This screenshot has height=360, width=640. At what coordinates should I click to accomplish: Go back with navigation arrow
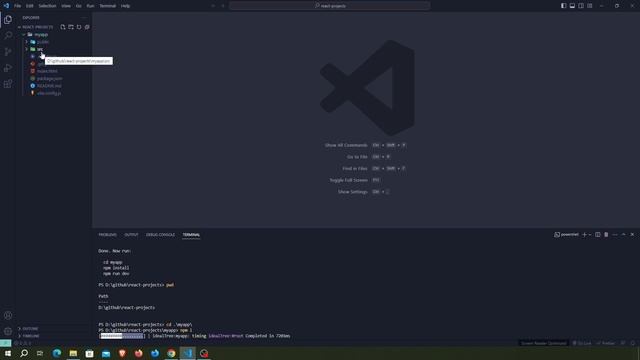[x=213, y=6]
